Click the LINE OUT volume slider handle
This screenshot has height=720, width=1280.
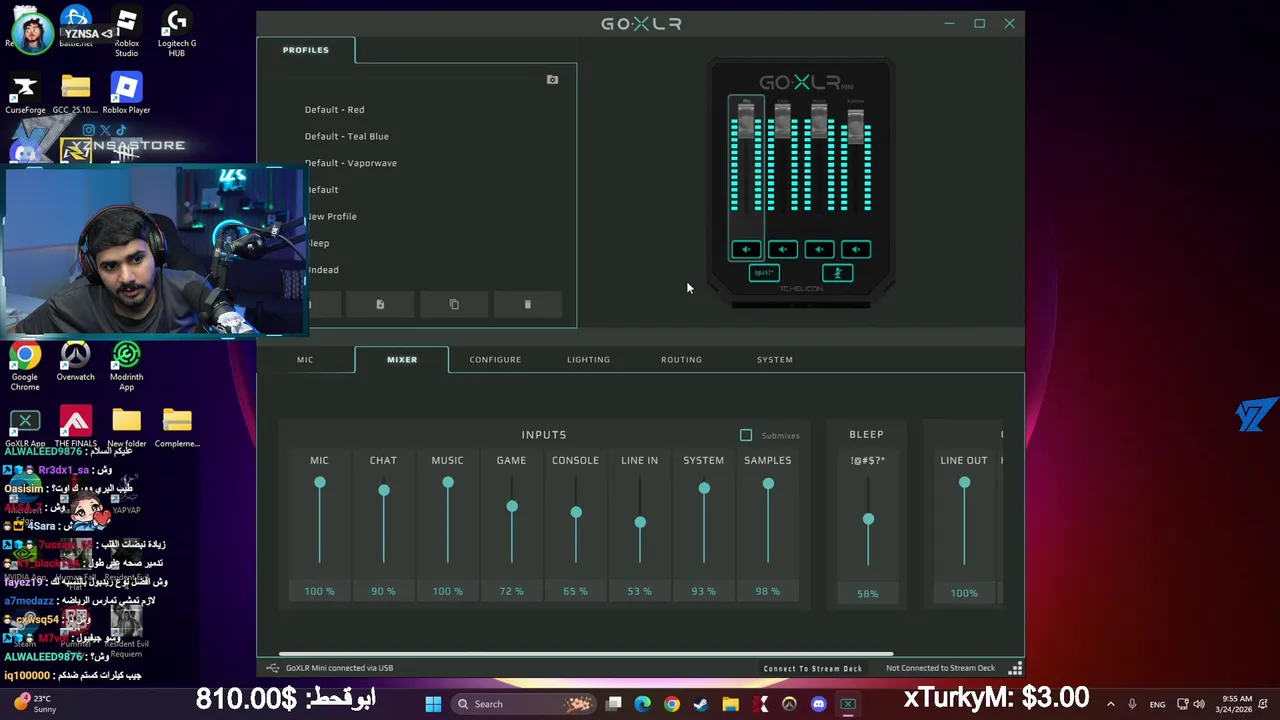pyautogui.click(x=964, y=483)
